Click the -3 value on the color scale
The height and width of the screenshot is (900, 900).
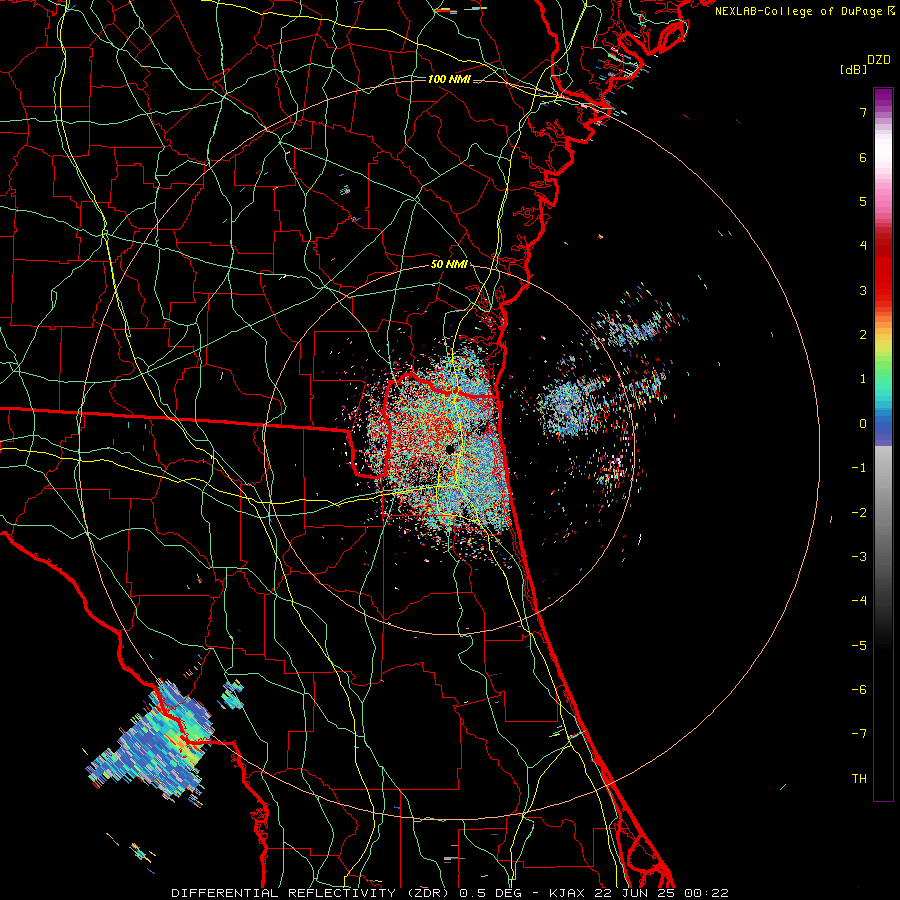tap(859, 556)
